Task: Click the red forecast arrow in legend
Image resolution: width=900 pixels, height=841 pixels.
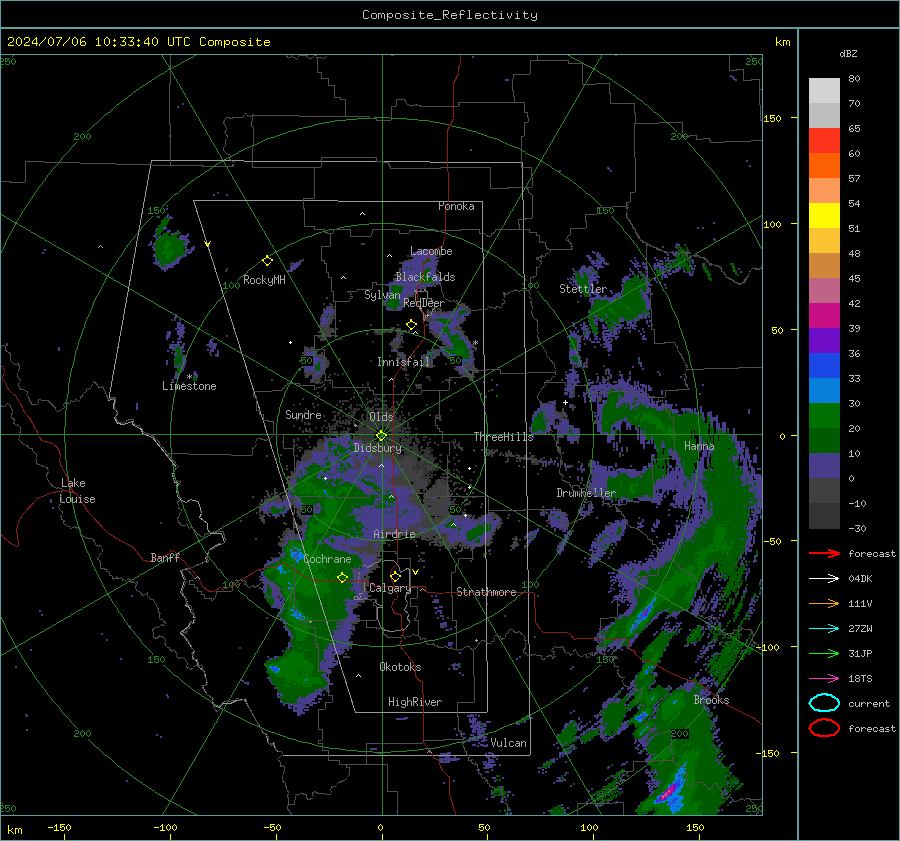Action: point(824,553)
